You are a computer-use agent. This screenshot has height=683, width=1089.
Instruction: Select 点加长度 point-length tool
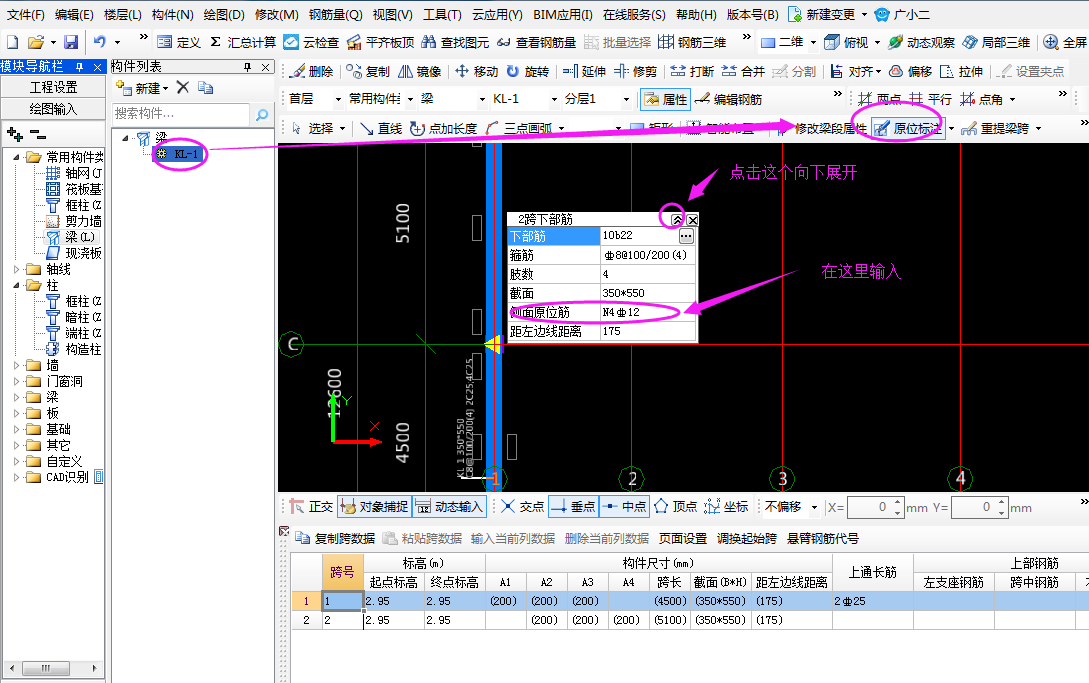point(443,129)
